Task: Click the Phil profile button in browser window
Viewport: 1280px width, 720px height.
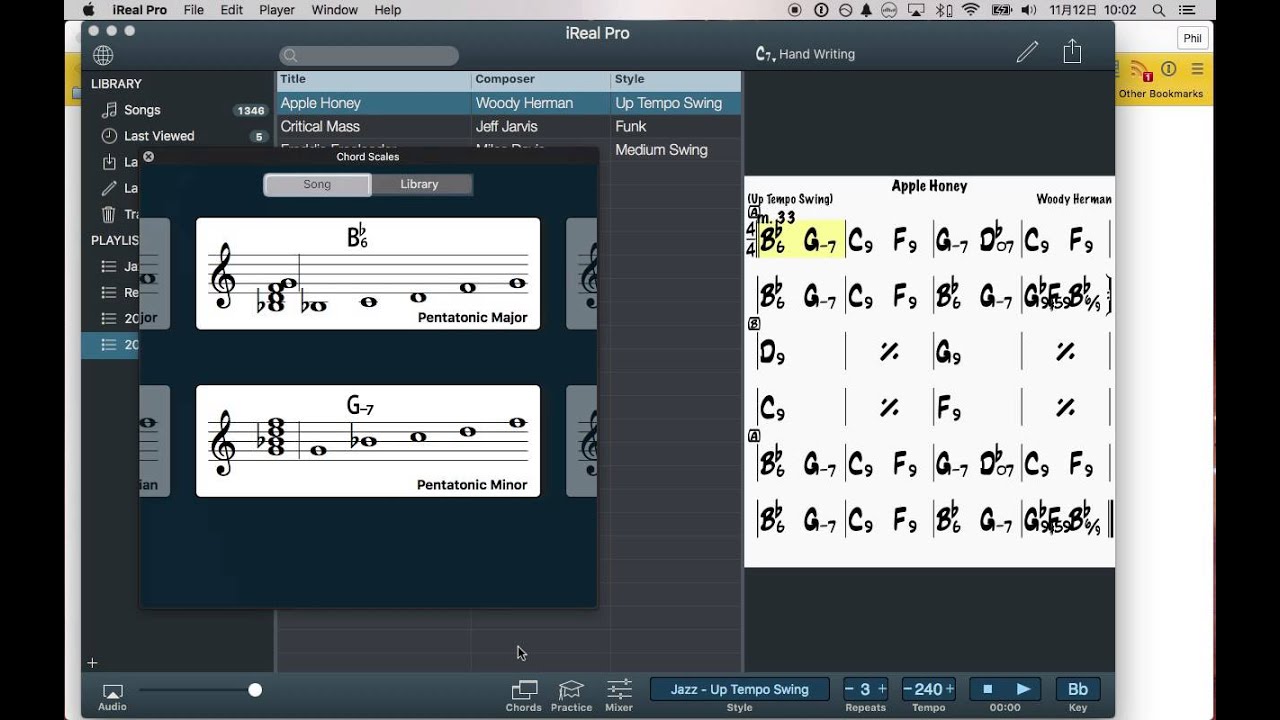Action: point(1193,39)
